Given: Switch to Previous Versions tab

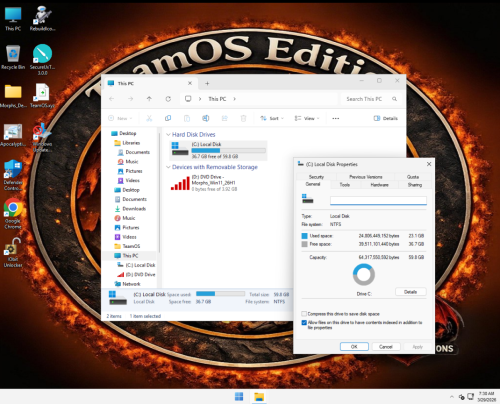Looking at the screenshot, I should coord(366,177).
